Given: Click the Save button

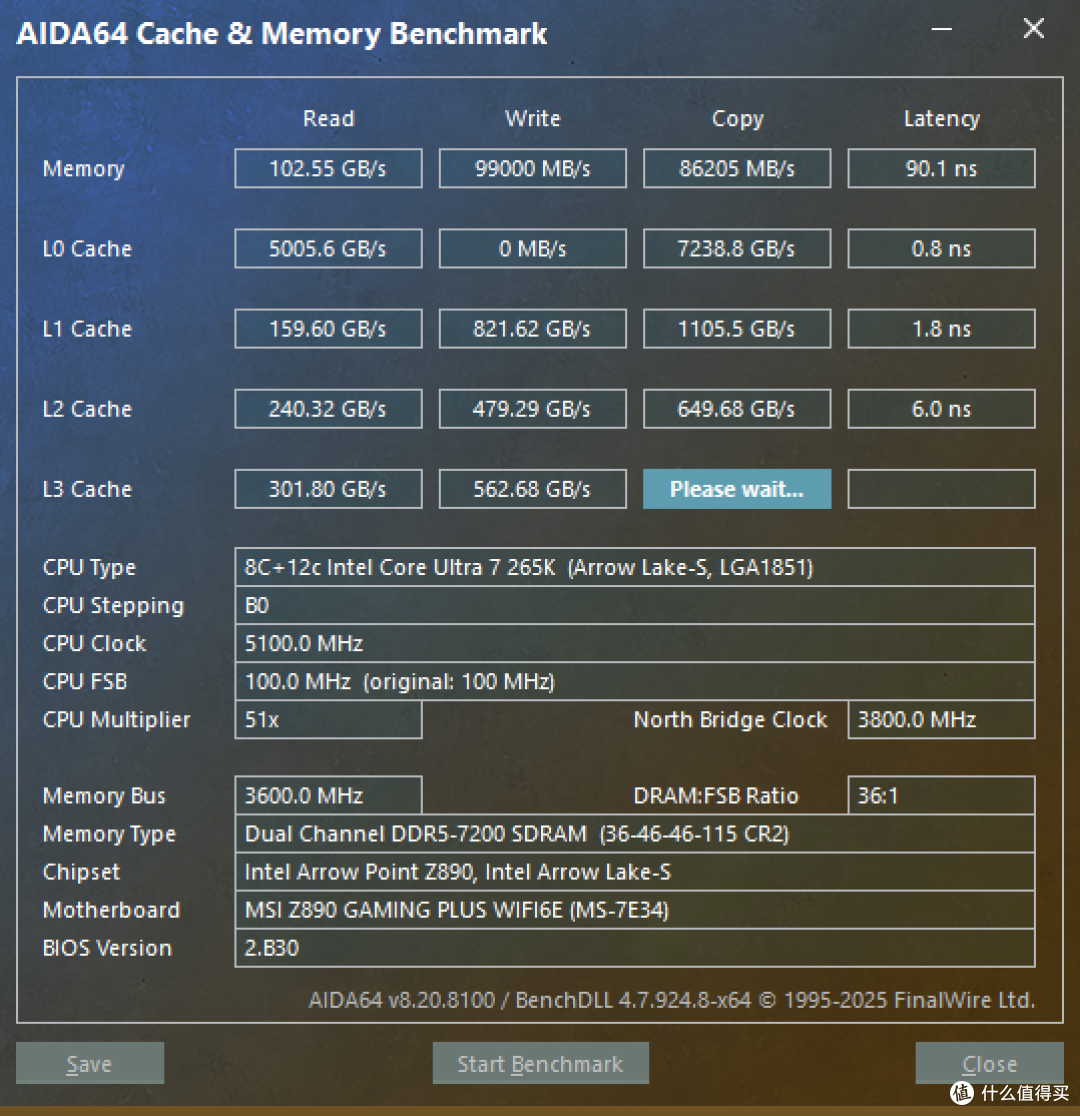Looking at the screenshot, I should point(90,1063).
